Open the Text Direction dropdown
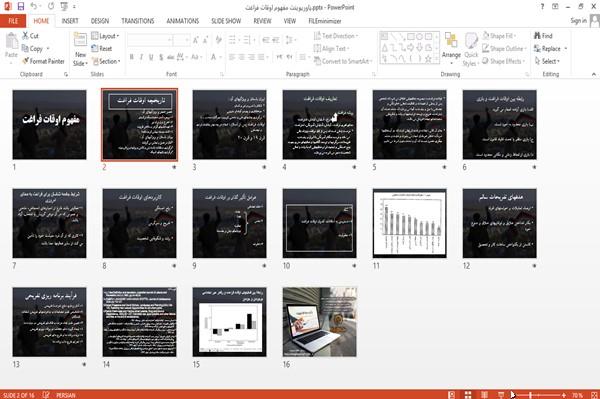 coord(336,36)
